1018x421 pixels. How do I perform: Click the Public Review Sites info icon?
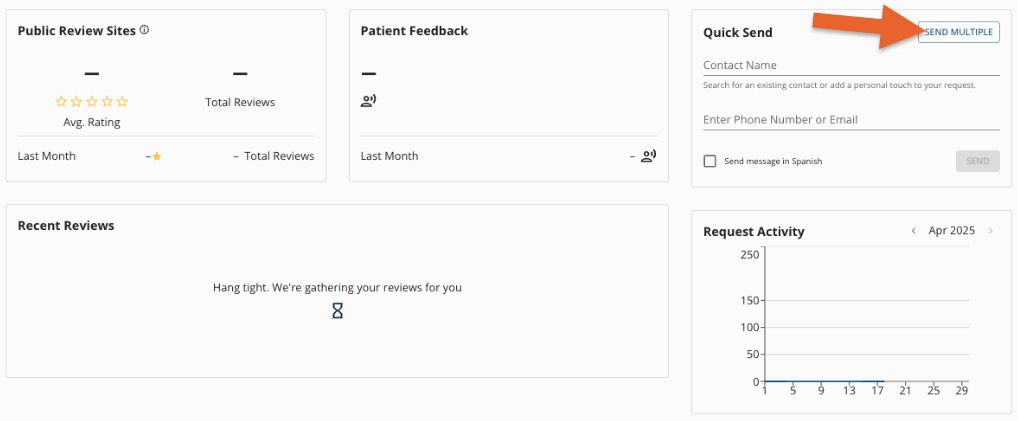coord(145,30)
